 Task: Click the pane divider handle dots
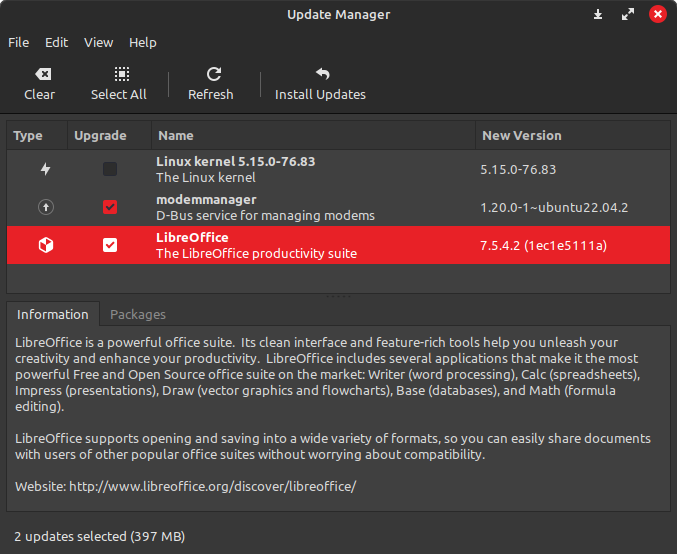point(338,296)
